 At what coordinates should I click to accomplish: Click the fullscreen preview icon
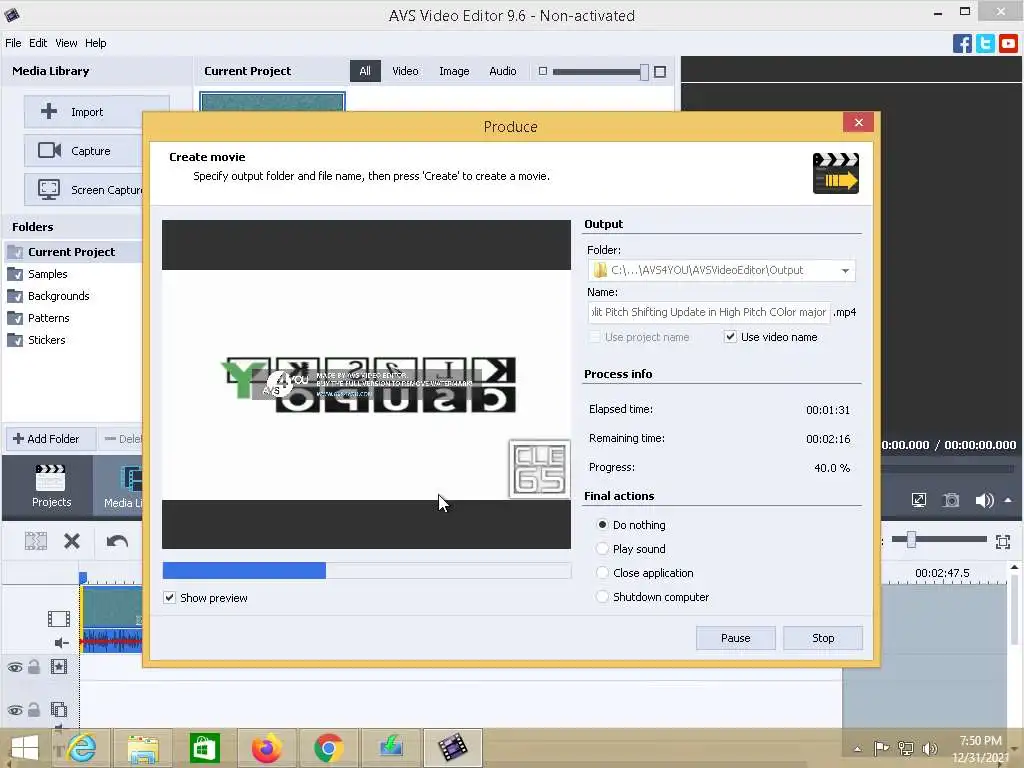coord(918,500)
